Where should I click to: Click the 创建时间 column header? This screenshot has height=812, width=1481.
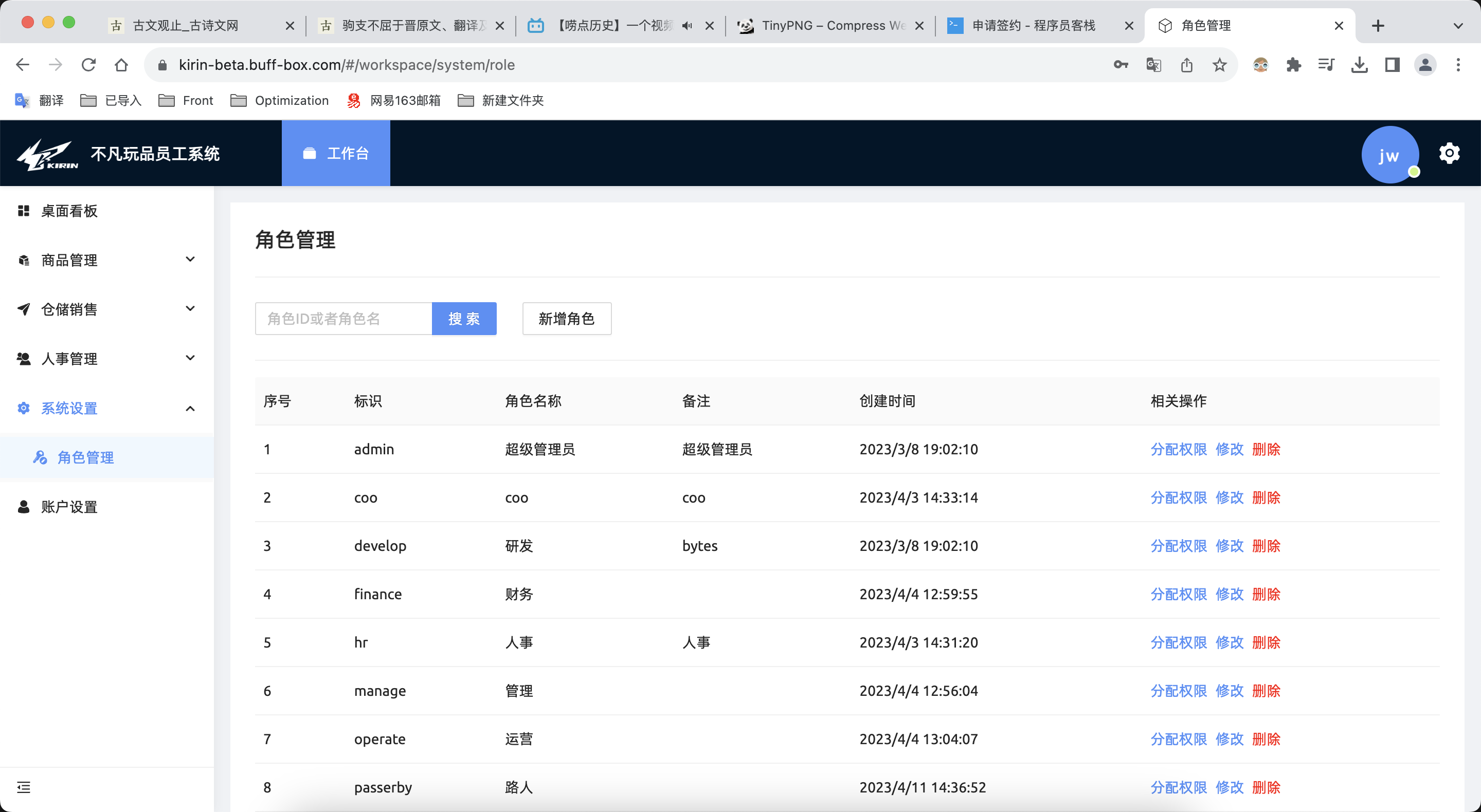pos(887,401)
